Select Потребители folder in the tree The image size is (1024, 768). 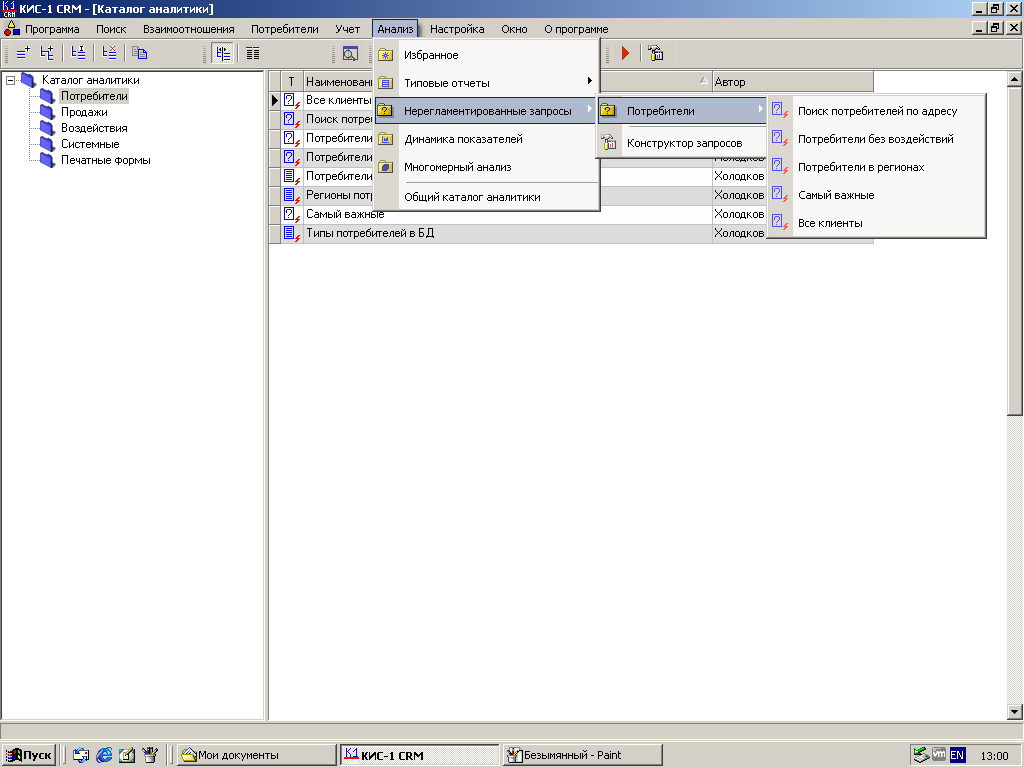pyautogui.click(x=95, y=96)
